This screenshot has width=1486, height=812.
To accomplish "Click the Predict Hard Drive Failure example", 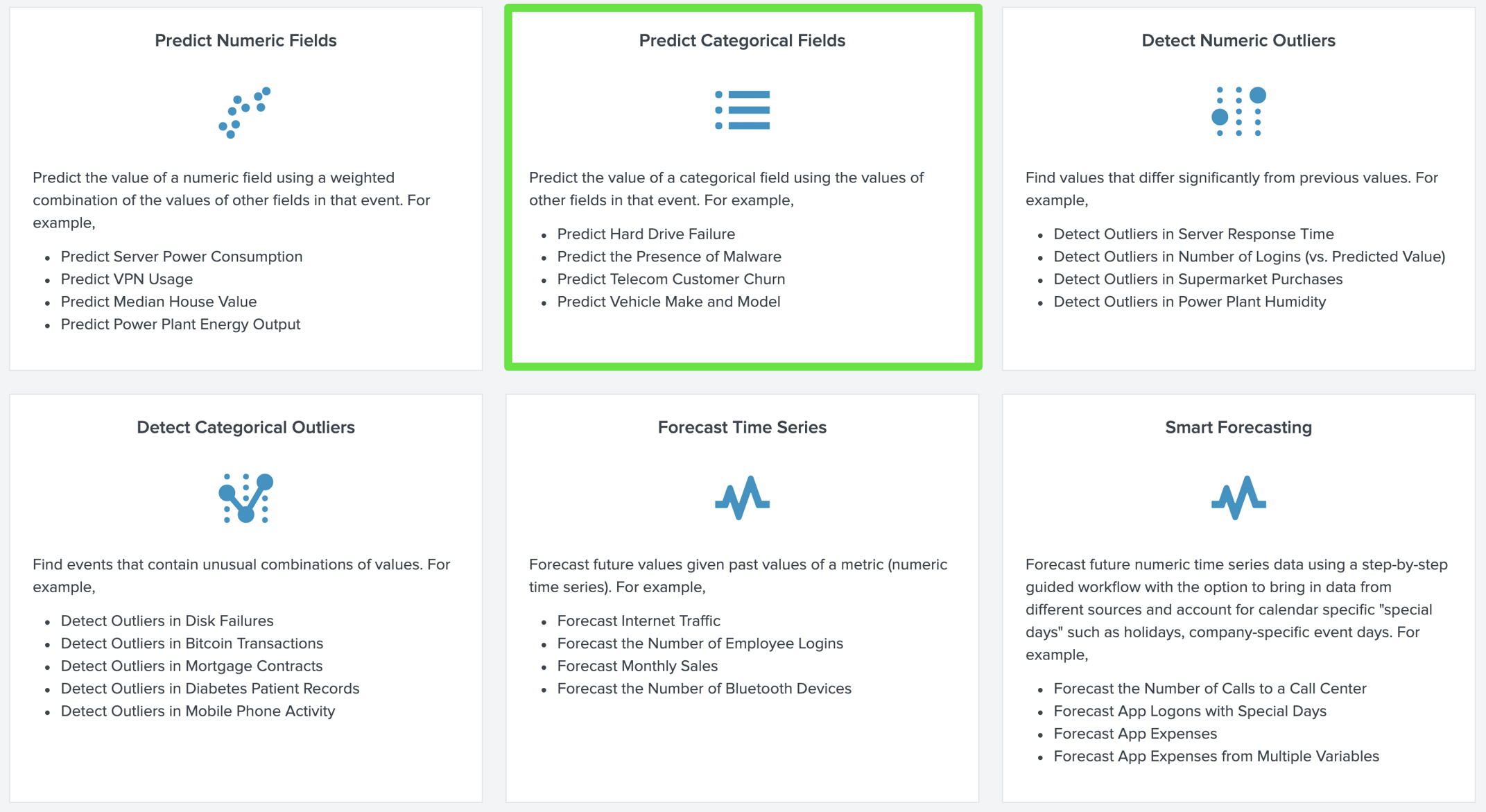I will pyautogui.click(x=646, y=234).
